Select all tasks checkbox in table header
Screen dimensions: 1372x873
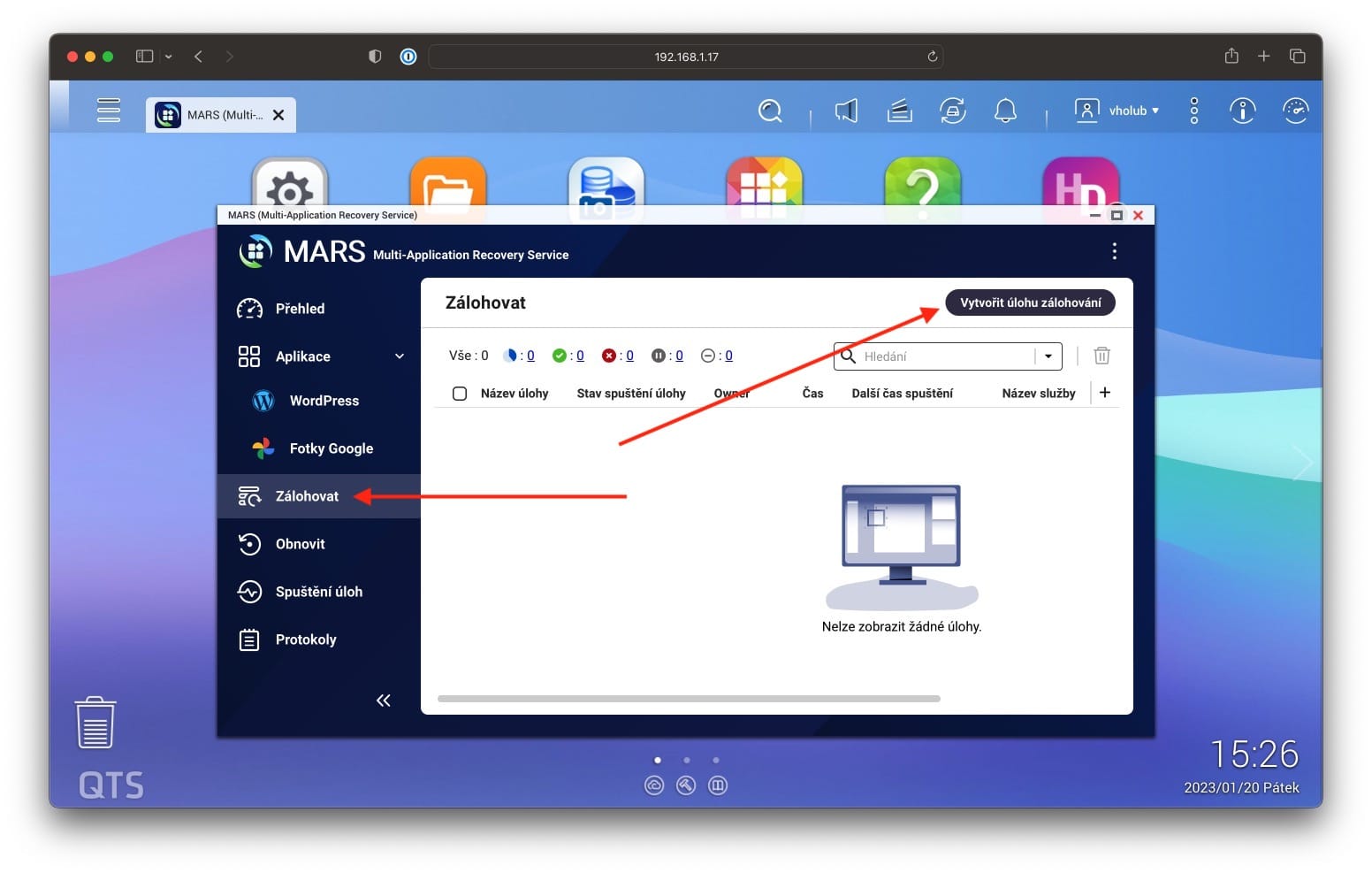tap(460, 394)
